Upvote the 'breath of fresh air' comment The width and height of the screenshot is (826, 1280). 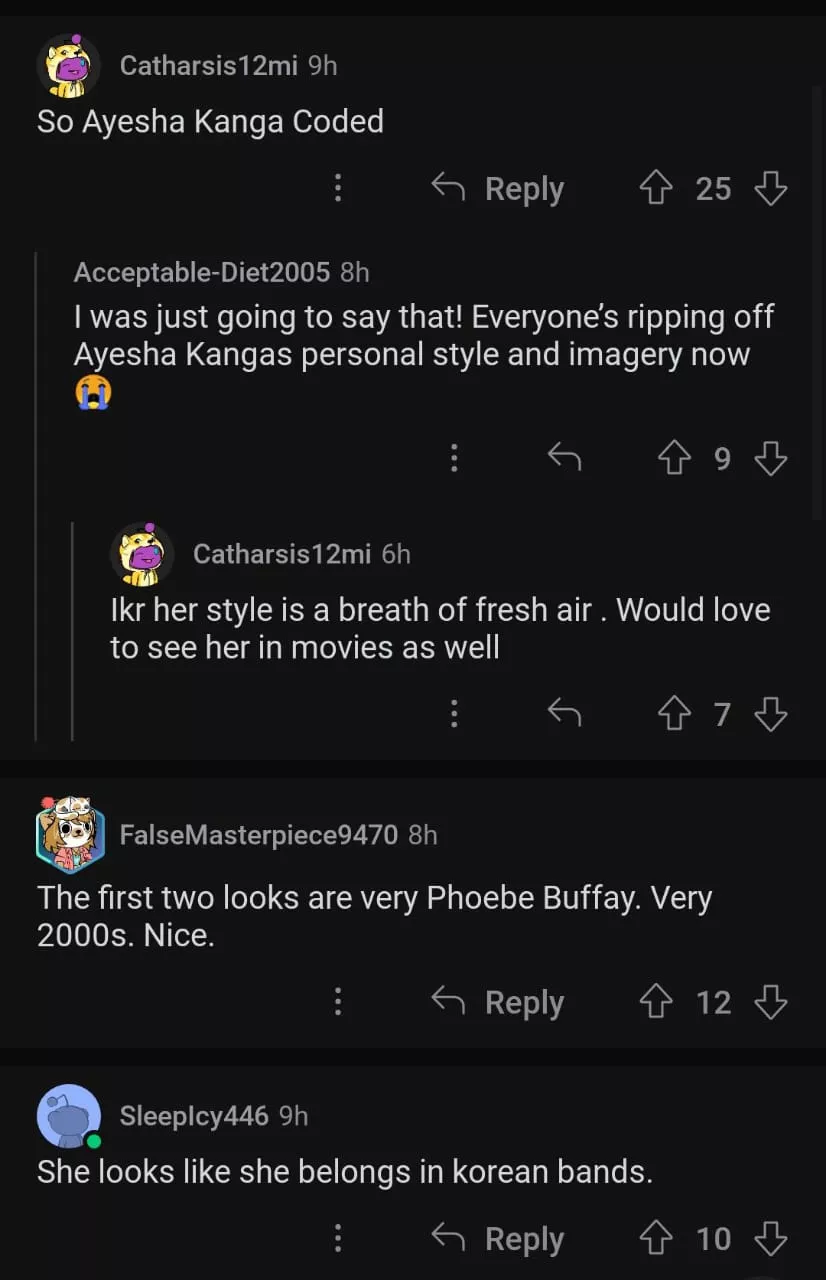(x=675, y=714)
